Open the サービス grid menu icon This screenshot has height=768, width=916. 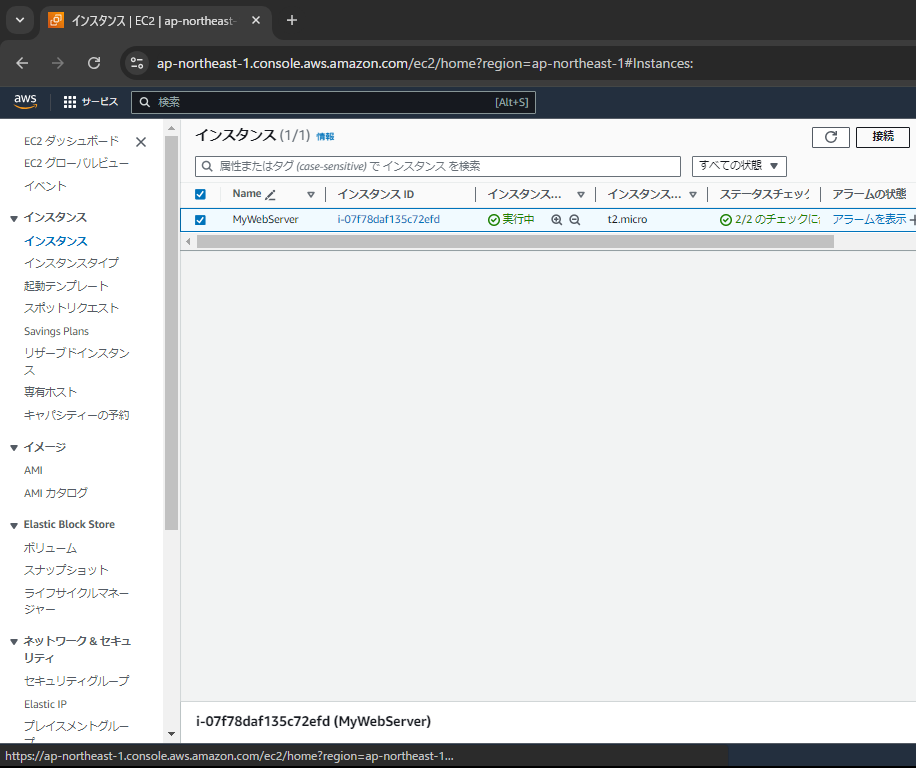(70, 102)
